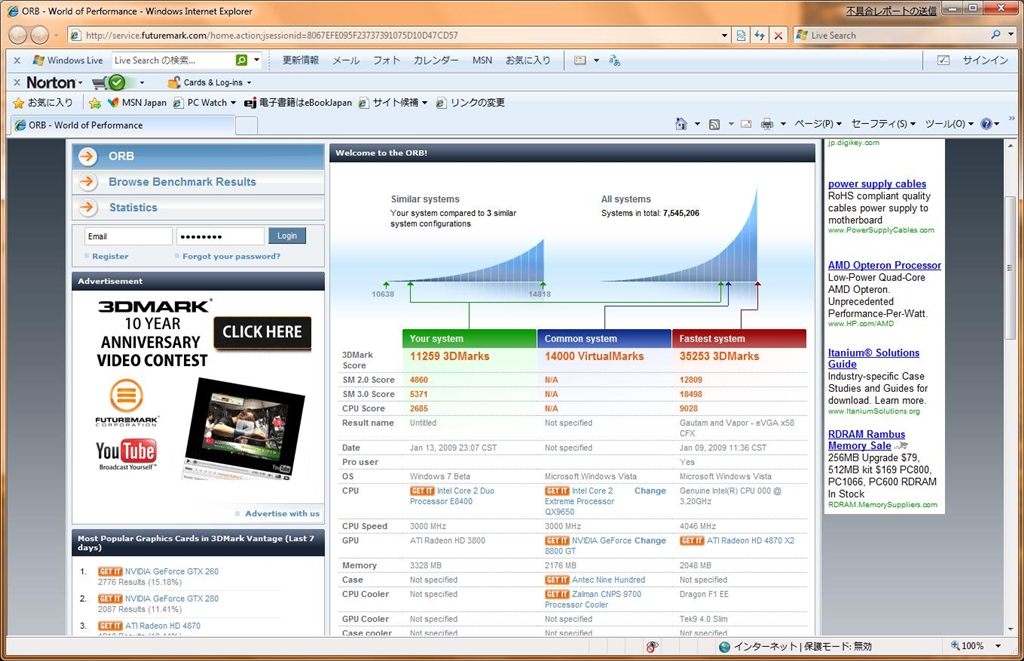The height and width of the screenshot is (661, 1024).
Task: Click the GET IT badge for GeForce GTX 260
Action: click(x=110, y=572)
